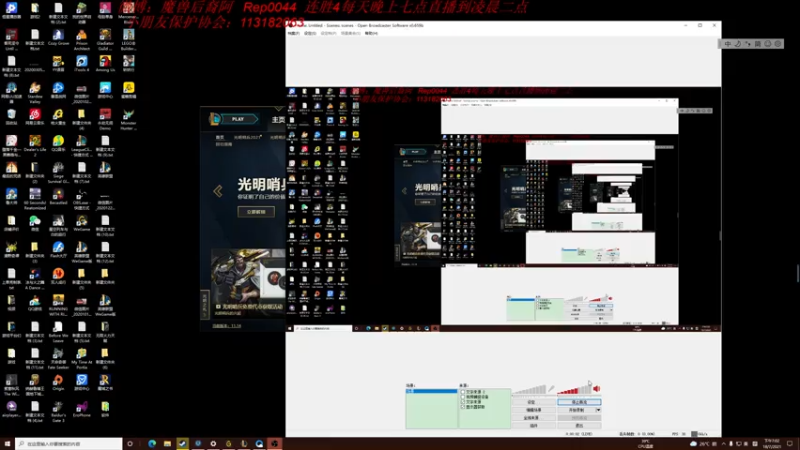This screenshot has height=450, width=800.
Task: Click the 插件 button in OBS
Action: tap(534, 426)
